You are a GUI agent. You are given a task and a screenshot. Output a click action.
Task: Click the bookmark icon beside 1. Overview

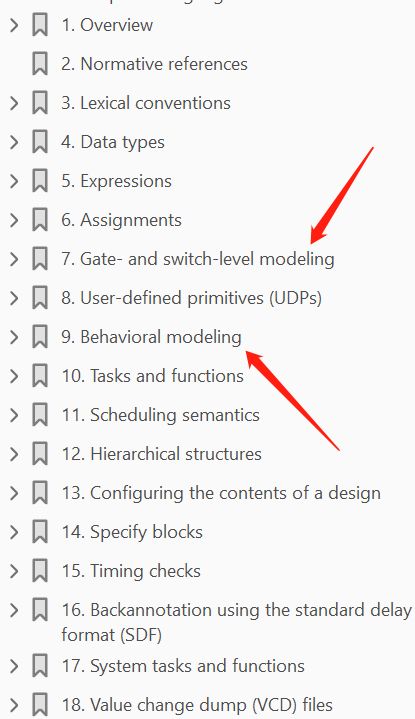point(40,25)
